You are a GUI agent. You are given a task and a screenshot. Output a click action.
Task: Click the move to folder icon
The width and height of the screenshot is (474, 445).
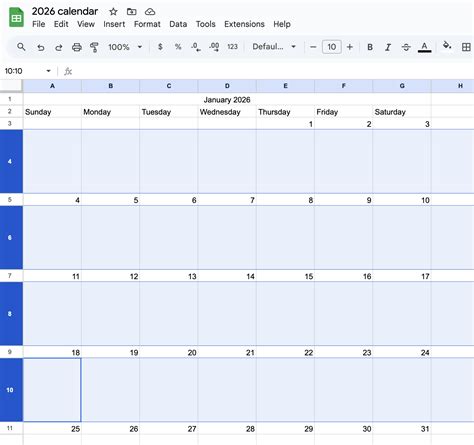(x=132, y=12)
